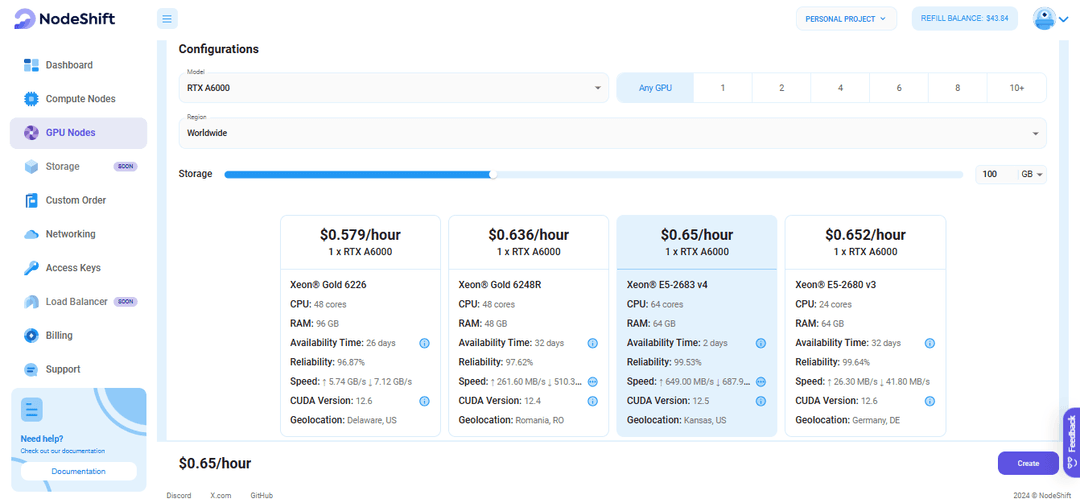Select GPU Nodes in sidebar
This screenshot has height=503, width=1080.
(78, 132)
